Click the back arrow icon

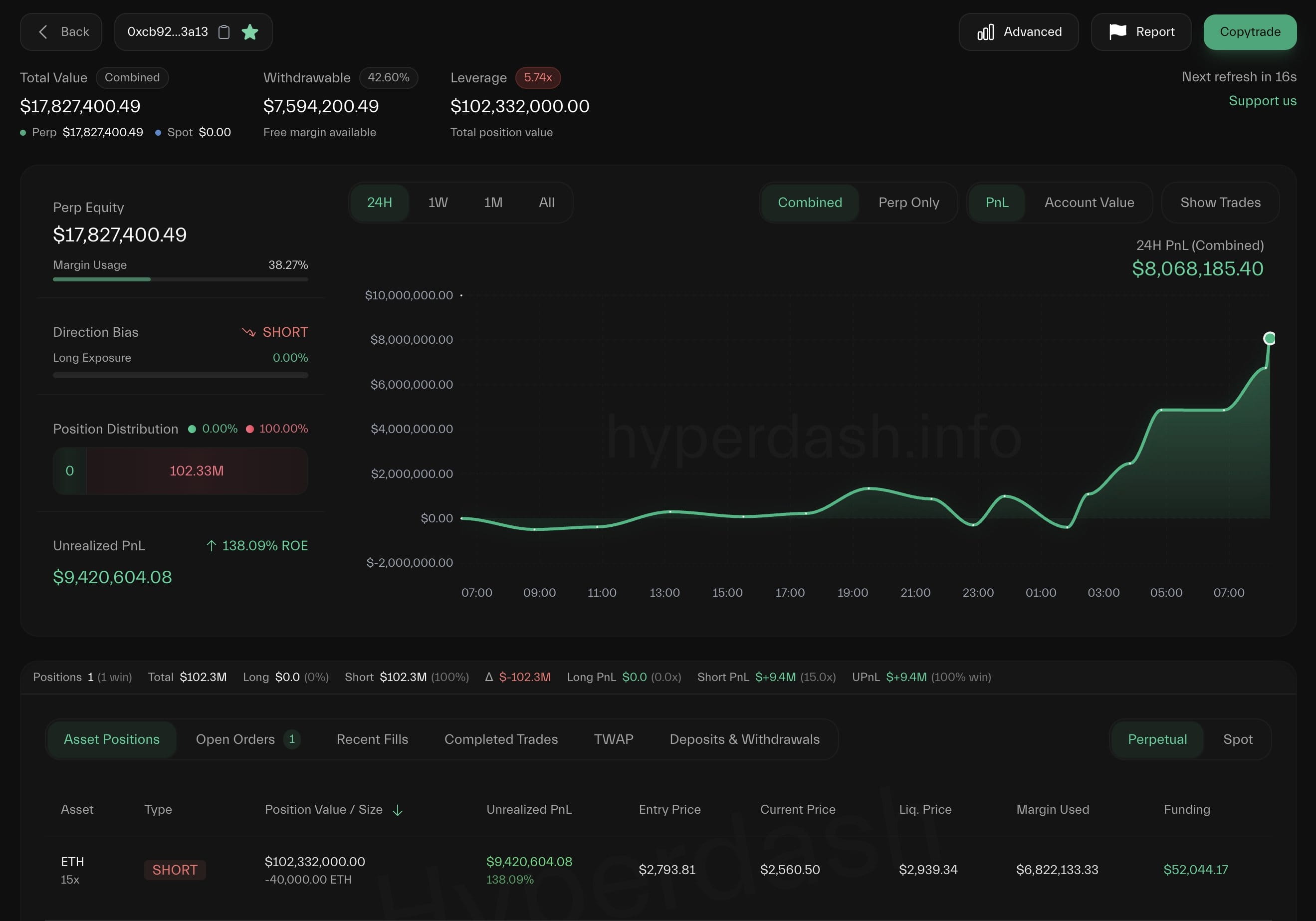[43, 32]
